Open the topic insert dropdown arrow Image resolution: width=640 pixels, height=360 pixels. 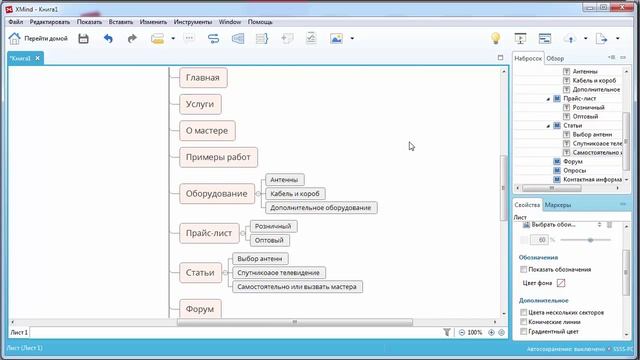pos(173,39)
